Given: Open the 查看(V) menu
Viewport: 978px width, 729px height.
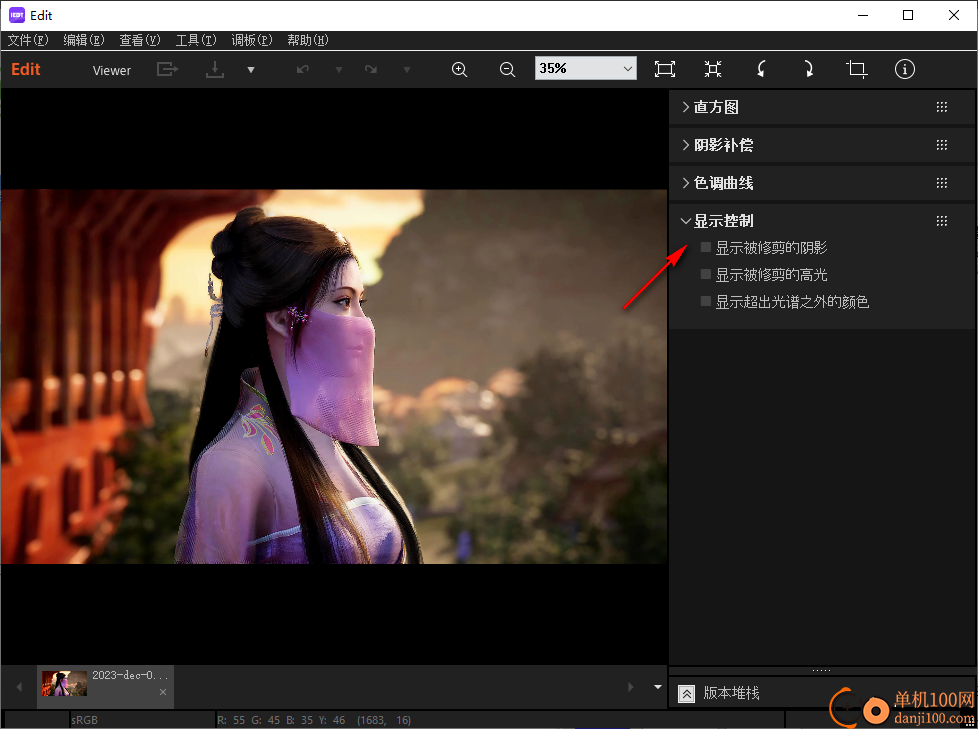Looking at the screenshot, I should tap(140, 41).
